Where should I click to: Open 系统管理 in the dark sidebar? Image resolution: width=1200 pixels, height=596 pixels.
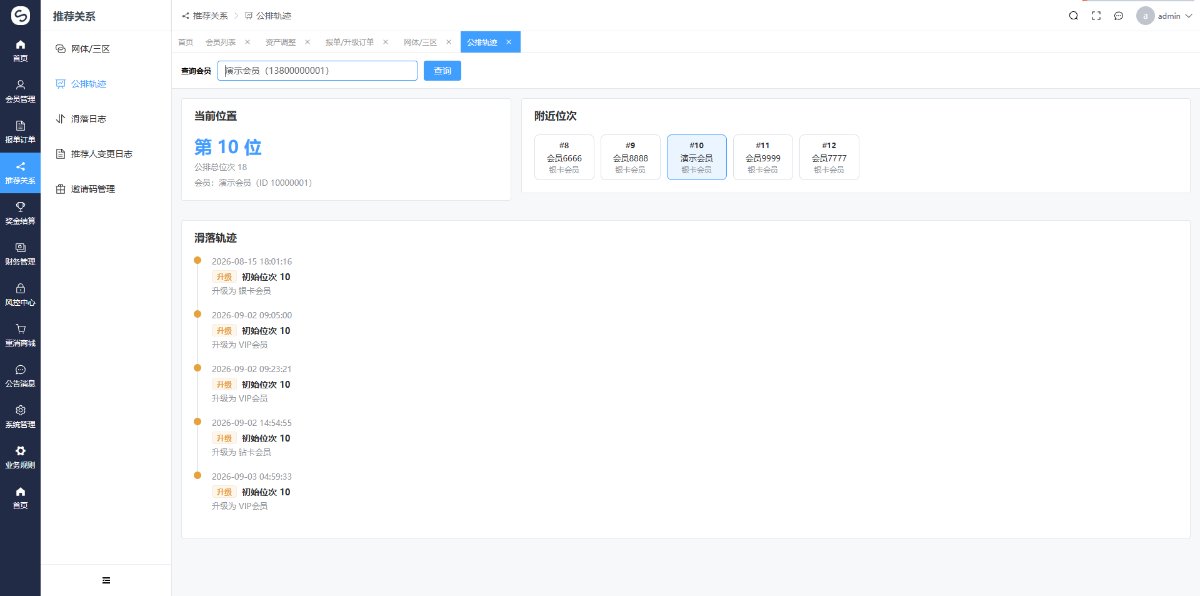click(20, 416)
